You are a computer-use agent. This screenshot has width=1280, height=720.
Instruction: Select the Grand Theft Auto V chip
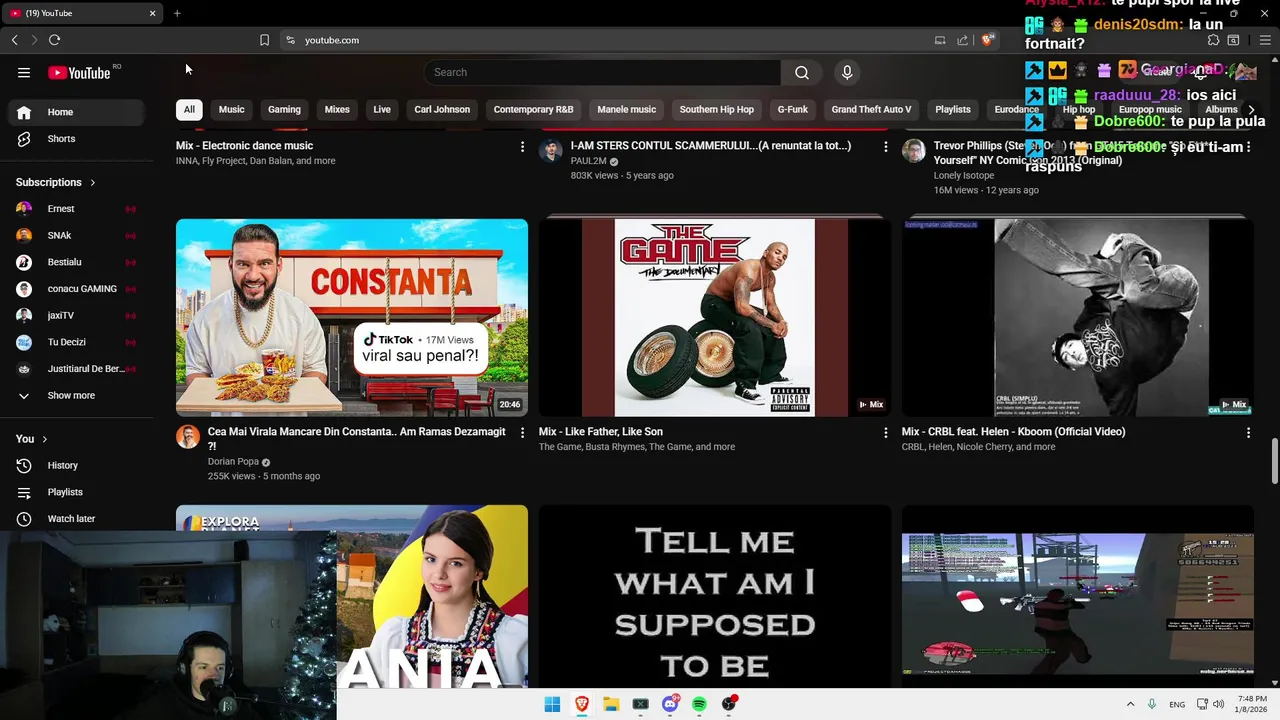coord(871,110)
